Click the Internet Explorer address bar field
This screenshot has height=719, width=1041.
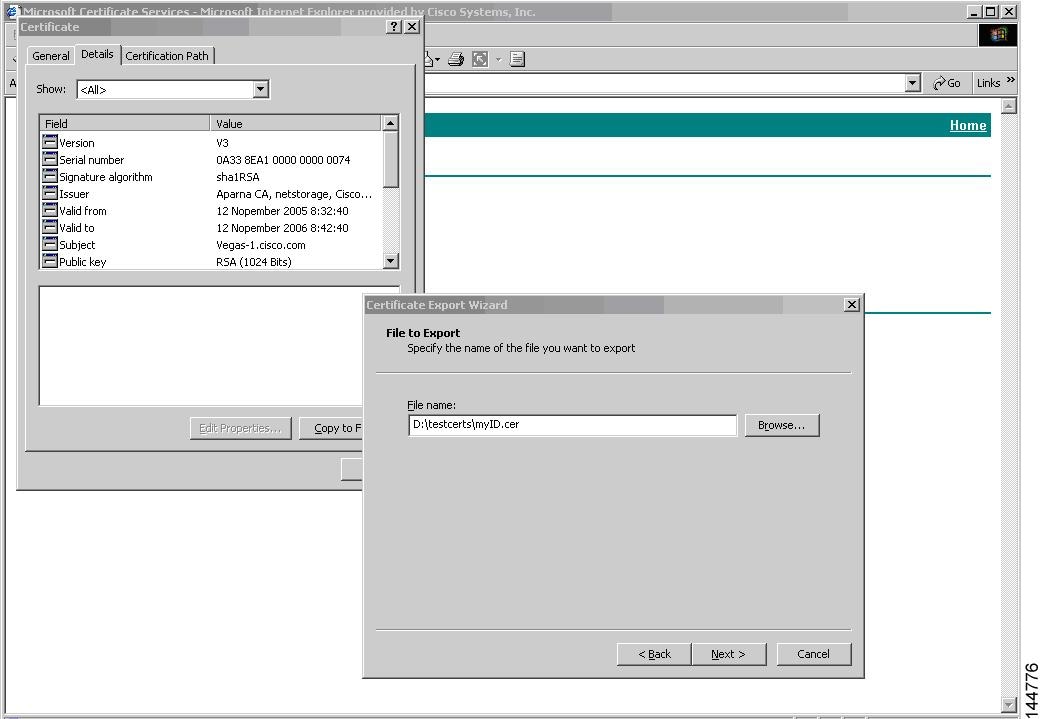(664, 83)
